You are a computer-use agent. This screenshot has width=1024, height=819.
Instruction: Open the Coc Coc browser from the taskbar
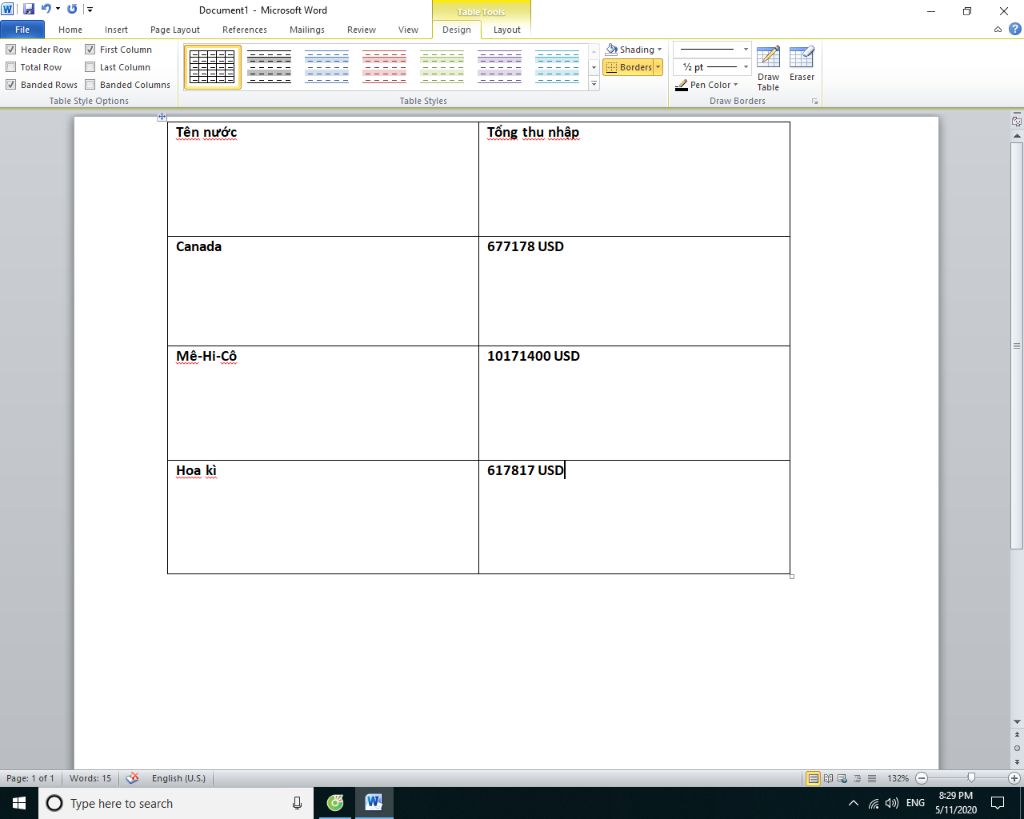pyautogui.click(x=335, y=803)
